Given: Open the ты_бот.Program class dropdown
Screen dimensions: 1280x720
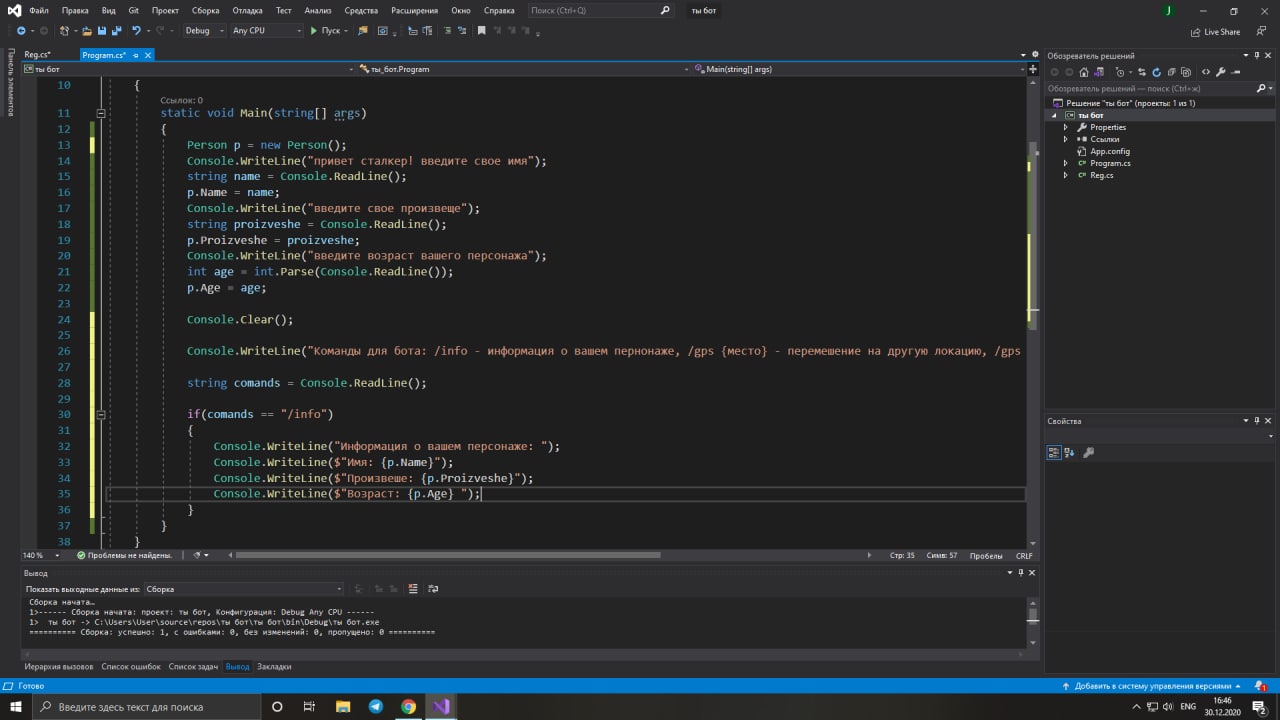Looking at the screenshot, I should 523,69.
